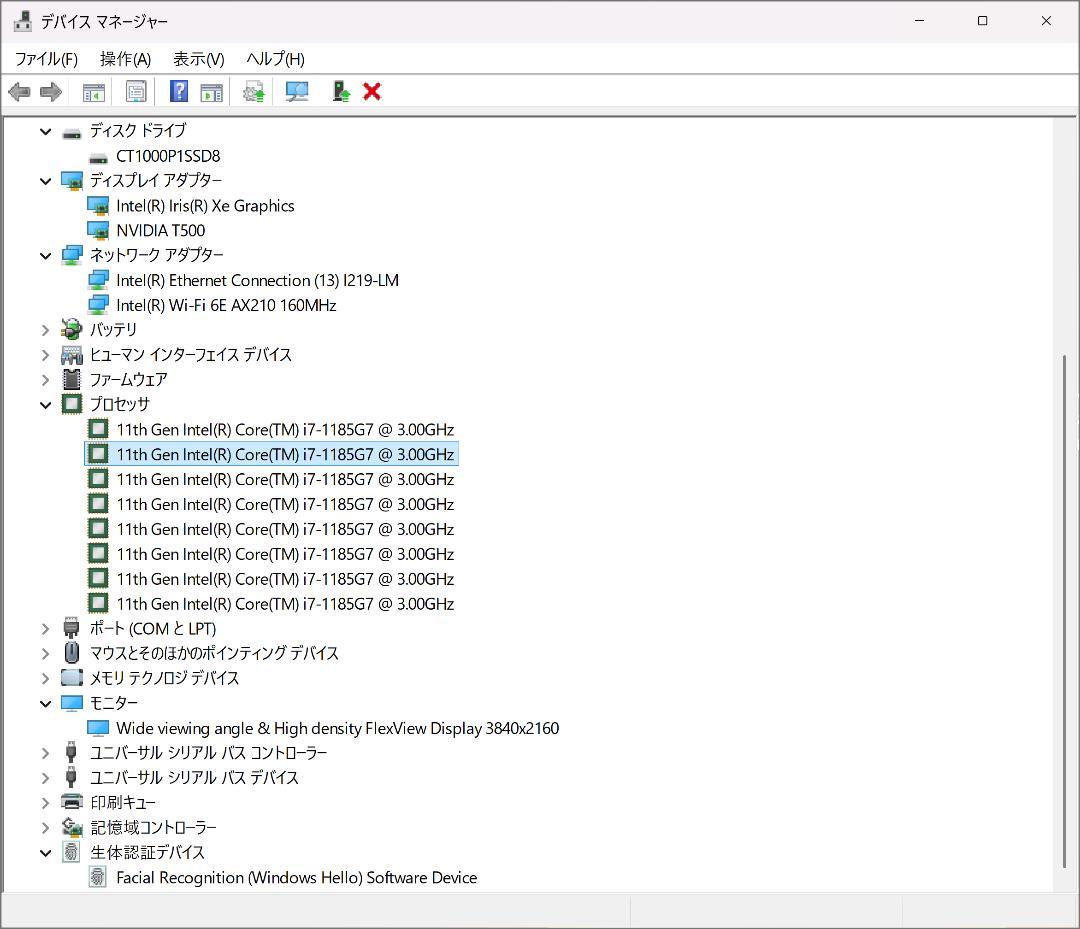Click the Help toolbar icon

[177, 91]
